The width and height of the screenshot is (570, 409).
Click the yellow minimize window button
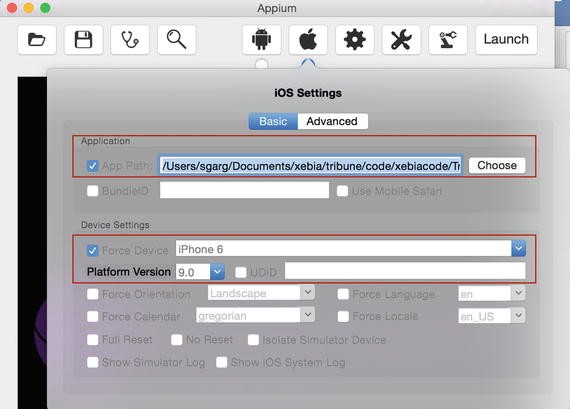click(x=29, y=8)
